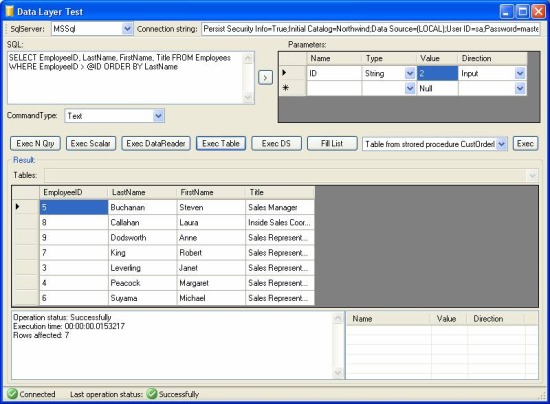This screenshot has height=404, width=550.
Task: Select the parameter Value cell containing 2
Action: (437, 73)
